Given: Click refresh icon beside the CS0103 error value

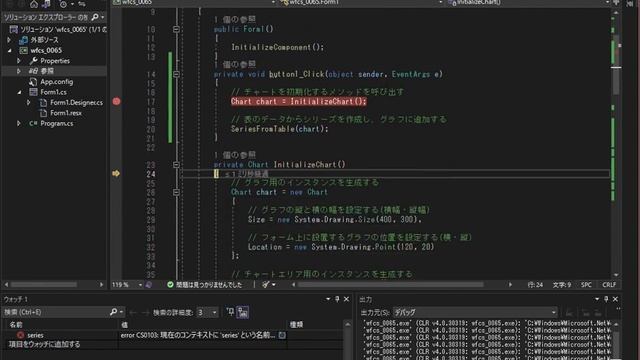Looking at the screenshot, I should pyautogui.click(x=282, y=335).
